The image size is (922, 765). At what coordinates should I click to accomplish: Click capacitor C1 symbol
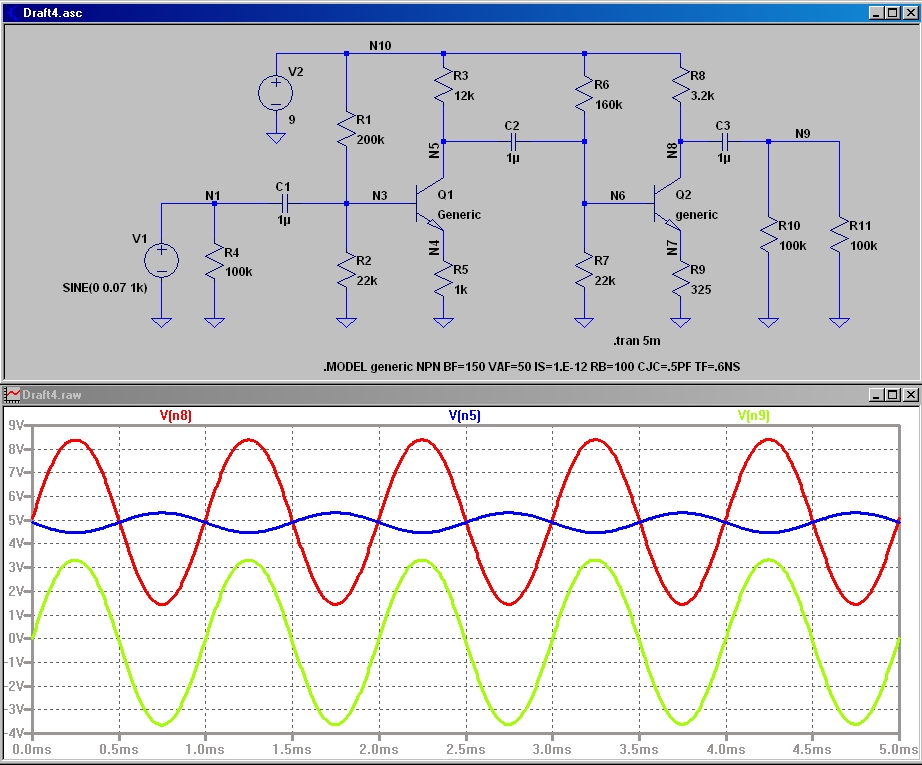(x=285, y=204)
